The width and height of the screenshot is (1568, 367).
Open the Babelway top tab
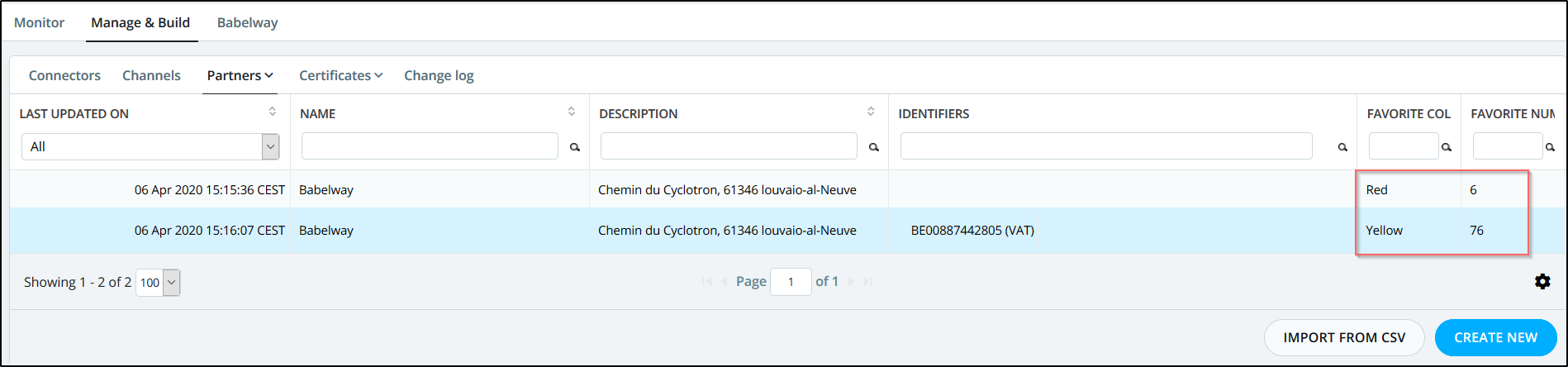(x=247, y=22)
